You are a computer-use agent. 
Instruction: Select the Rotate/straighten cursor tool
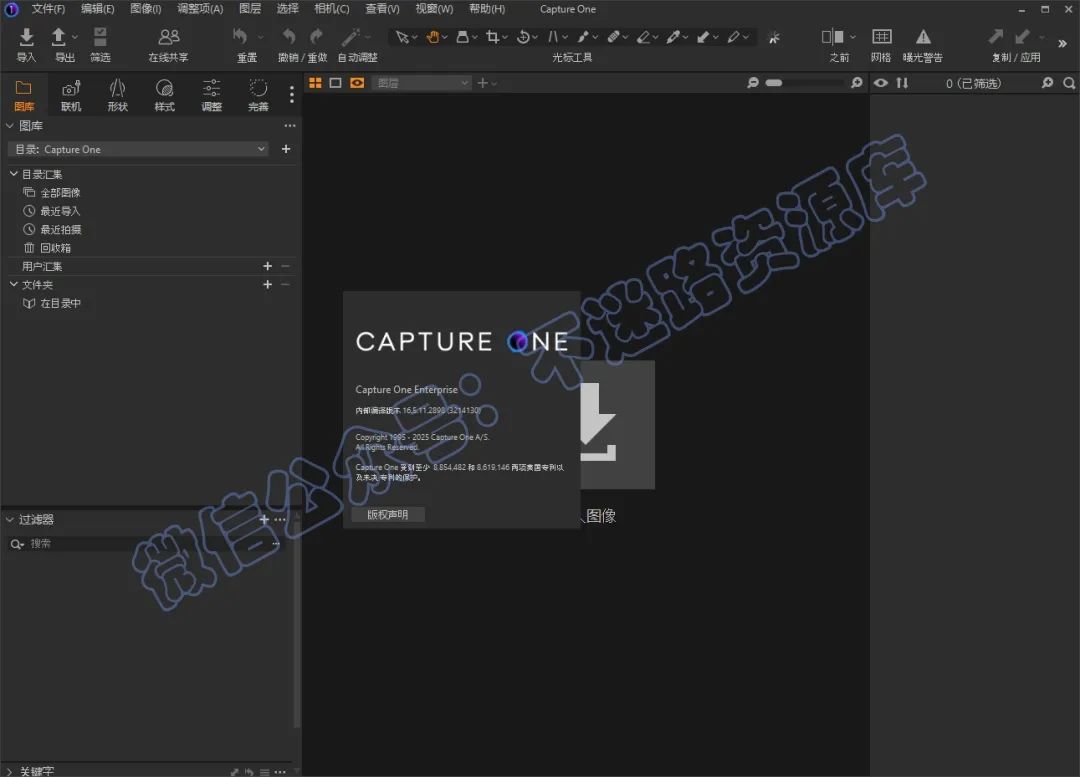(523, 37)
